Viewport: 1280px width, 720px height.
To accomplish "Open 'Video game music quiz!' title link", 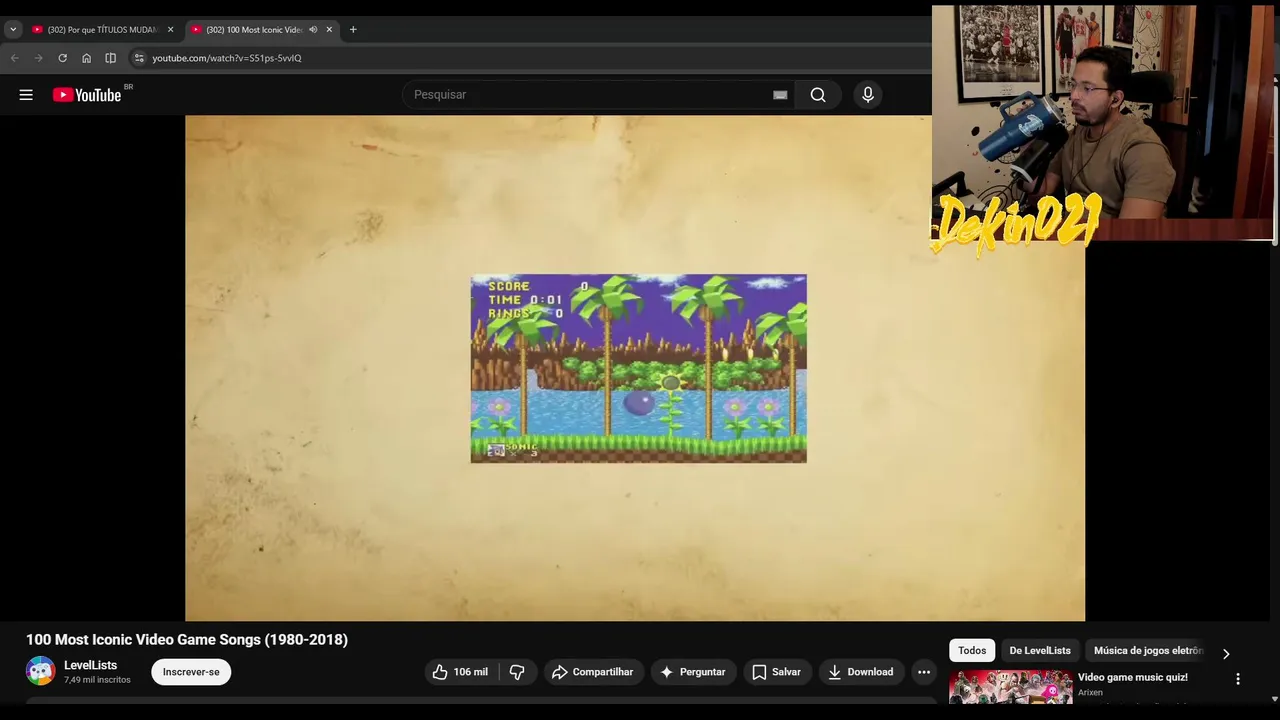I will 1133,677.
